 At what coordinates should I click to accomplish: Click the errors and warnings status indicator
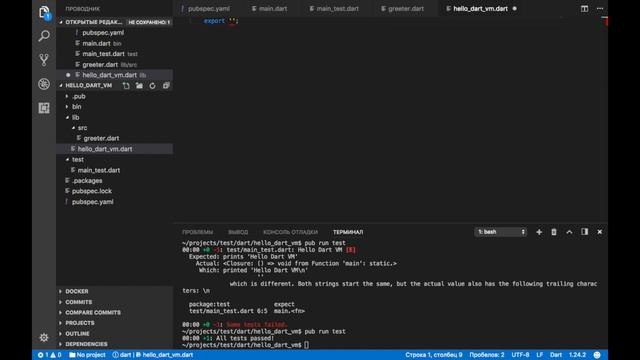pyautogui.click(x=49, y=355)
